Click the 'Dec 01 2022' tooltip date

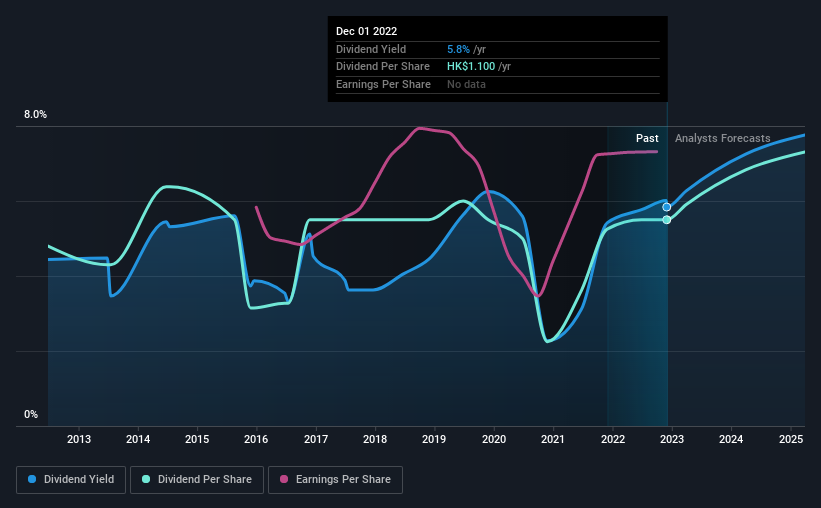pyautogui.click(x=367, y=31)
